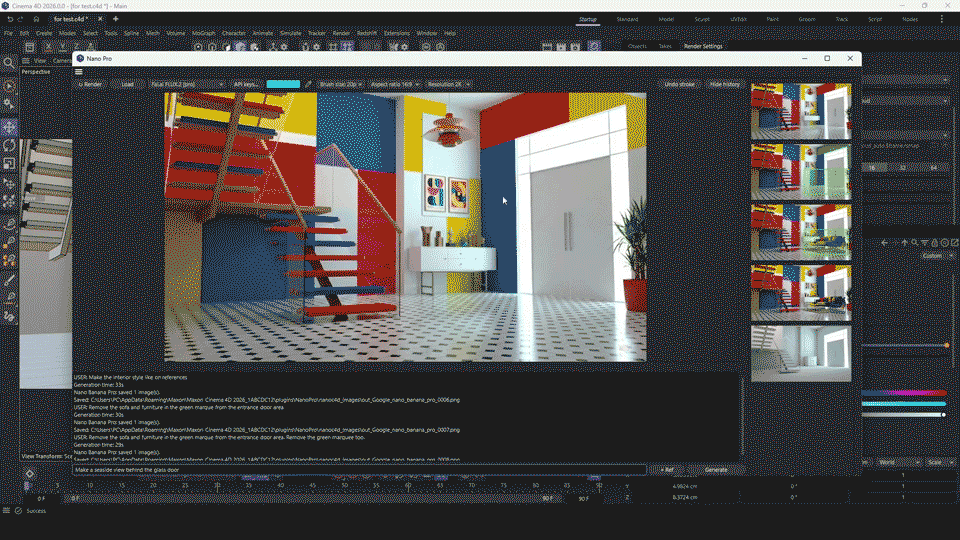Click the Undo stroke button
The width and height of the screenshot is (960, 540).
(679, 84)
